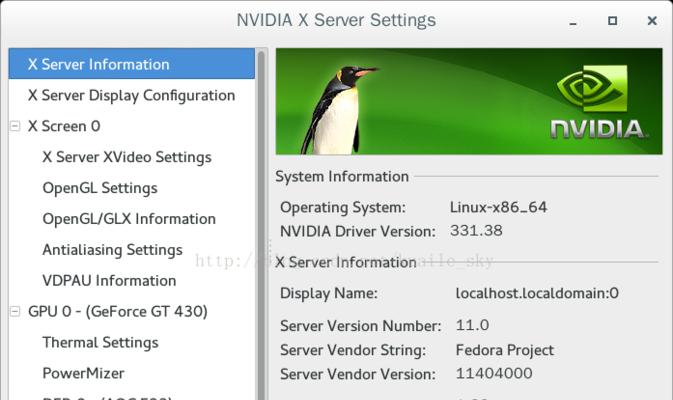The width and height of the screenshot is (673, 400).
Task: Open X Server XVideo Settings
Action: 127,157
